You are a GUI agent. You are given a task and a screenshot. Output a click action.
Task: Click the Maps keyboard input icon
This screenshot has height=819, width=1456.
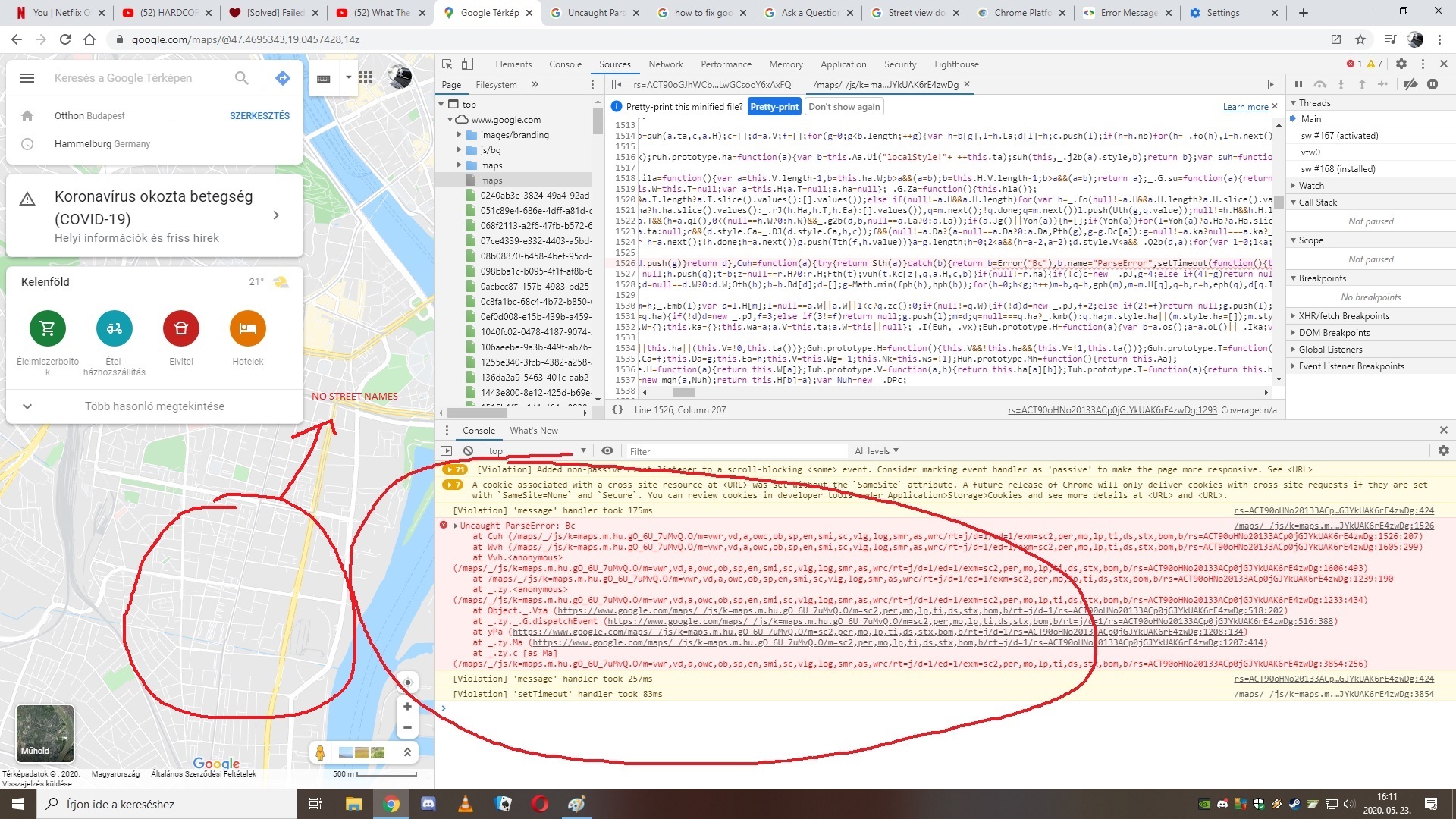pyautogui.click(x=324, y=78)
